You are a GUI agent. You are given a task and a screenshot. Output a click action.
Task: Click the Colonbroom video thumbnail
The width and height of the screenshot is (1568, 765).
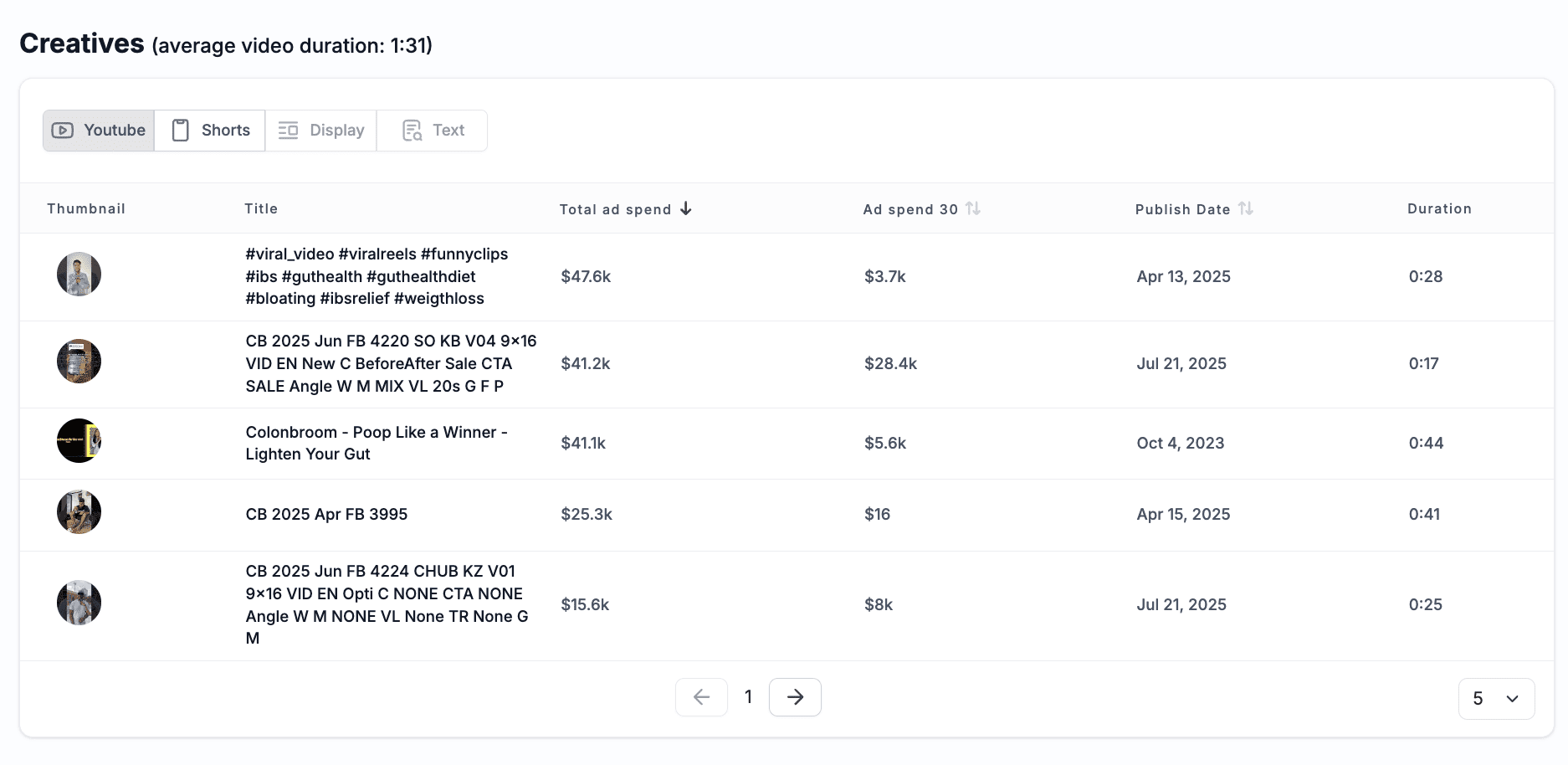tap(79, 441)
